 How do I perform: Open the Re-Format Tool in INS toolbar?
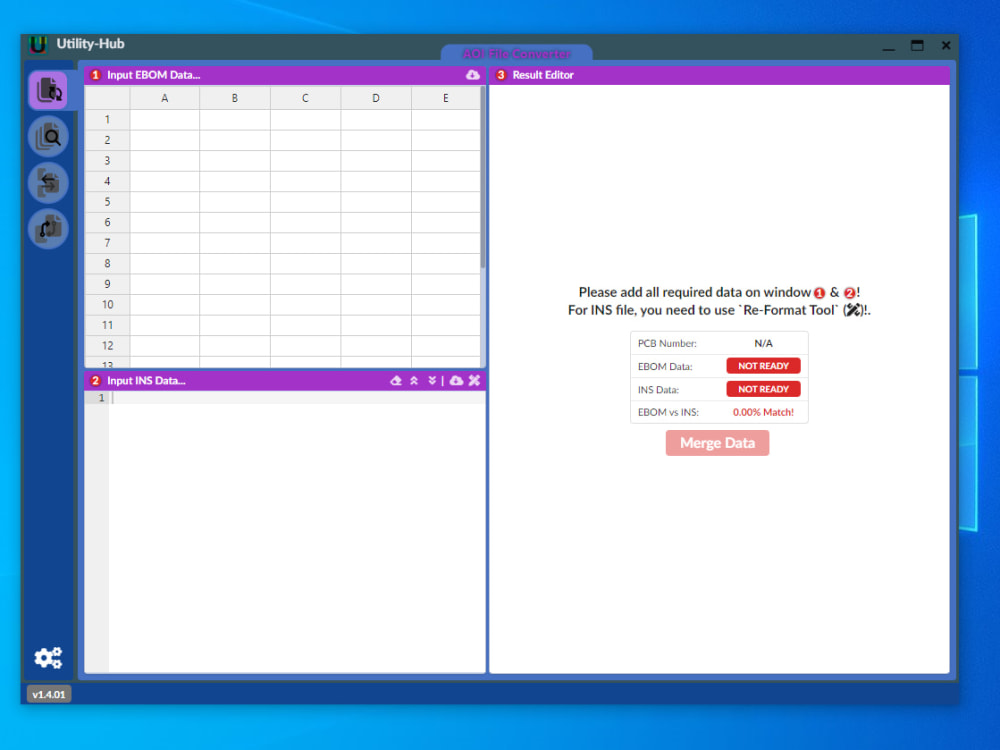[474, 380]
